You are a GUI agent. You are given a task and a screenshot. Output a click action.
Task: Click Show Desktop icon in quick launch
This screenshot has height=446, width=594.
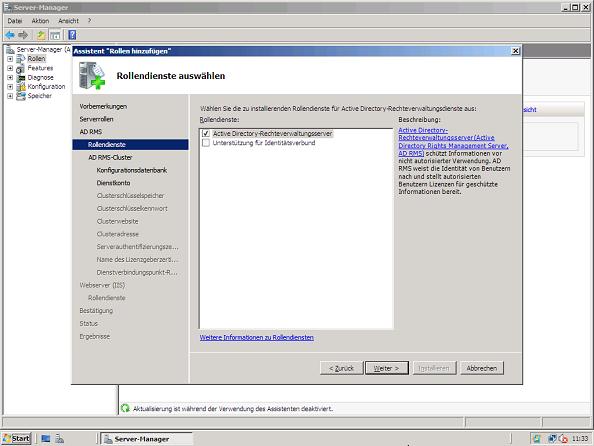click(x=46, y=439)
